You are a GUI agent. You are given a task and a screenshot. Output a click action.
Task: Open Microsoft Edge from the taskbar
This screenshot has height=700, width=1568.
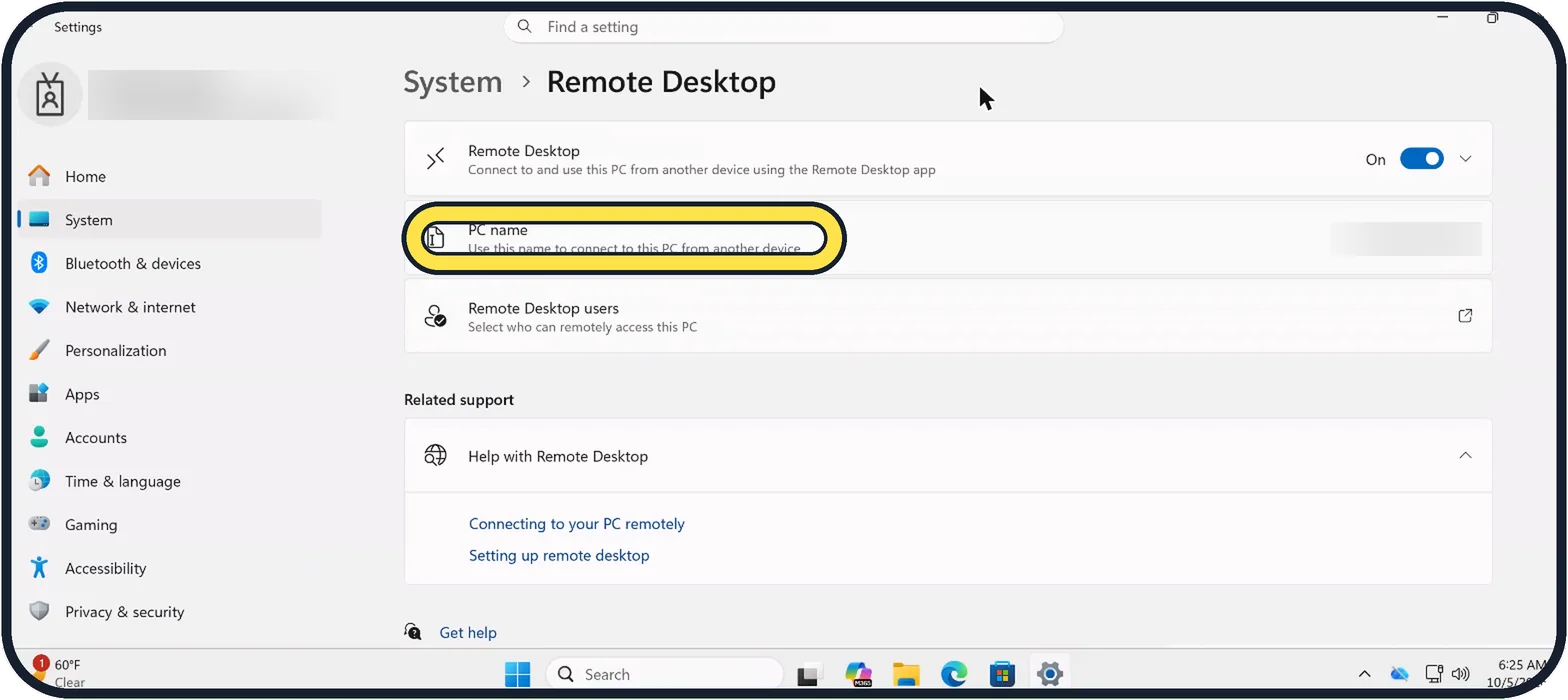[x=954, y=675]
